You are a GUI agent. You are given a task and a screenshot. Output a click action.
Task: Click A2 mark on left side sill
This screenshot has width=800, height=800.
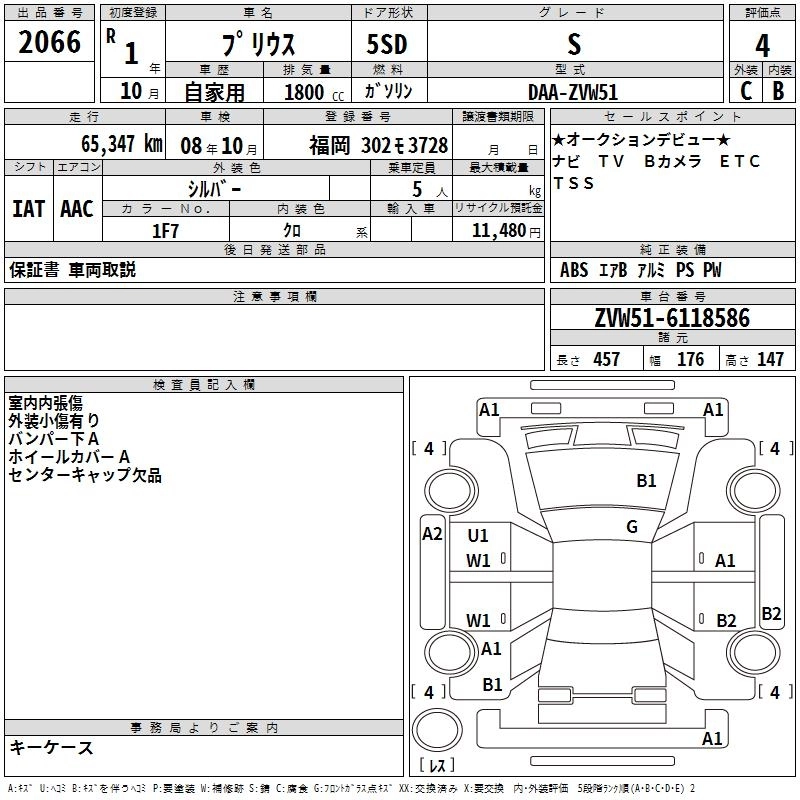tap(432, 534)
